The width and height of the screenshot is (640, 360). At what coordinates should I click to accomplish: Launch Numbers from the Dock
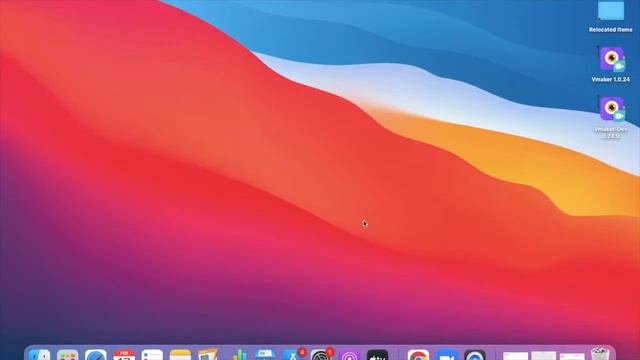pos(240,355)
